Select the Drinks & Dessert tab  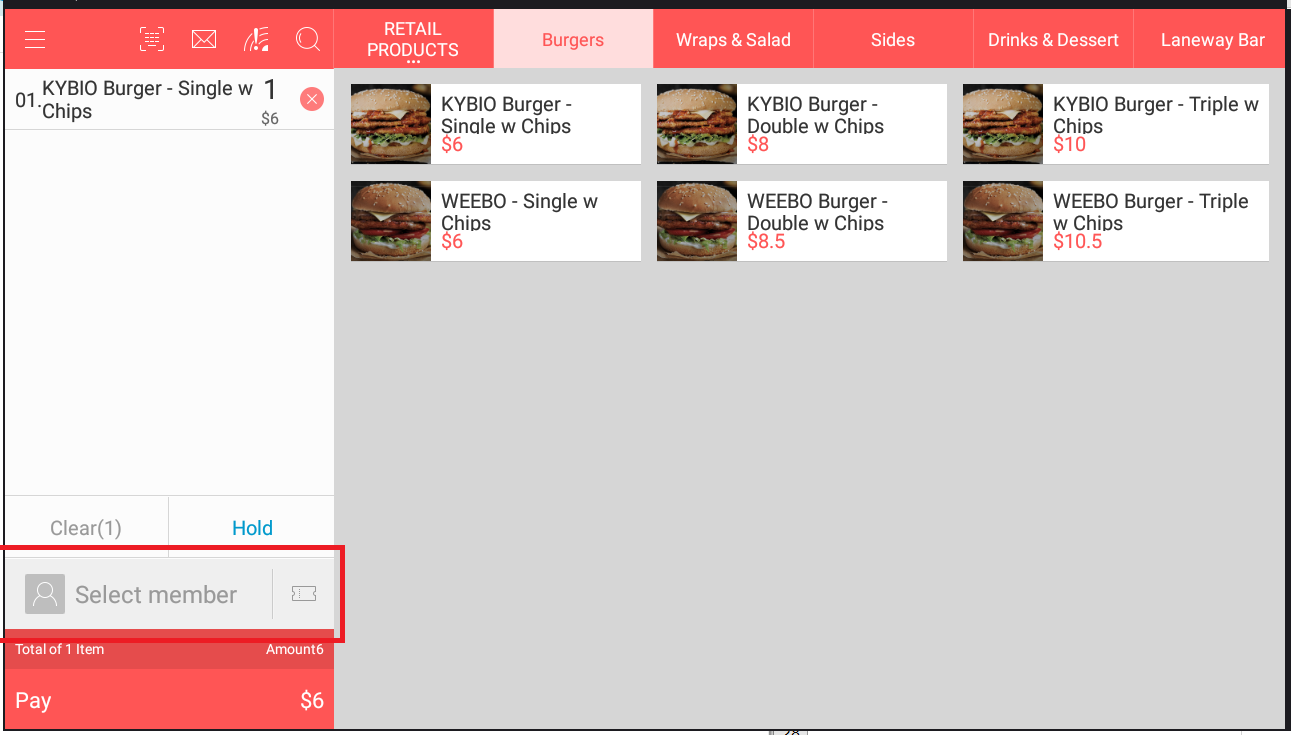pyautogui.click(x=1053, y=40)
